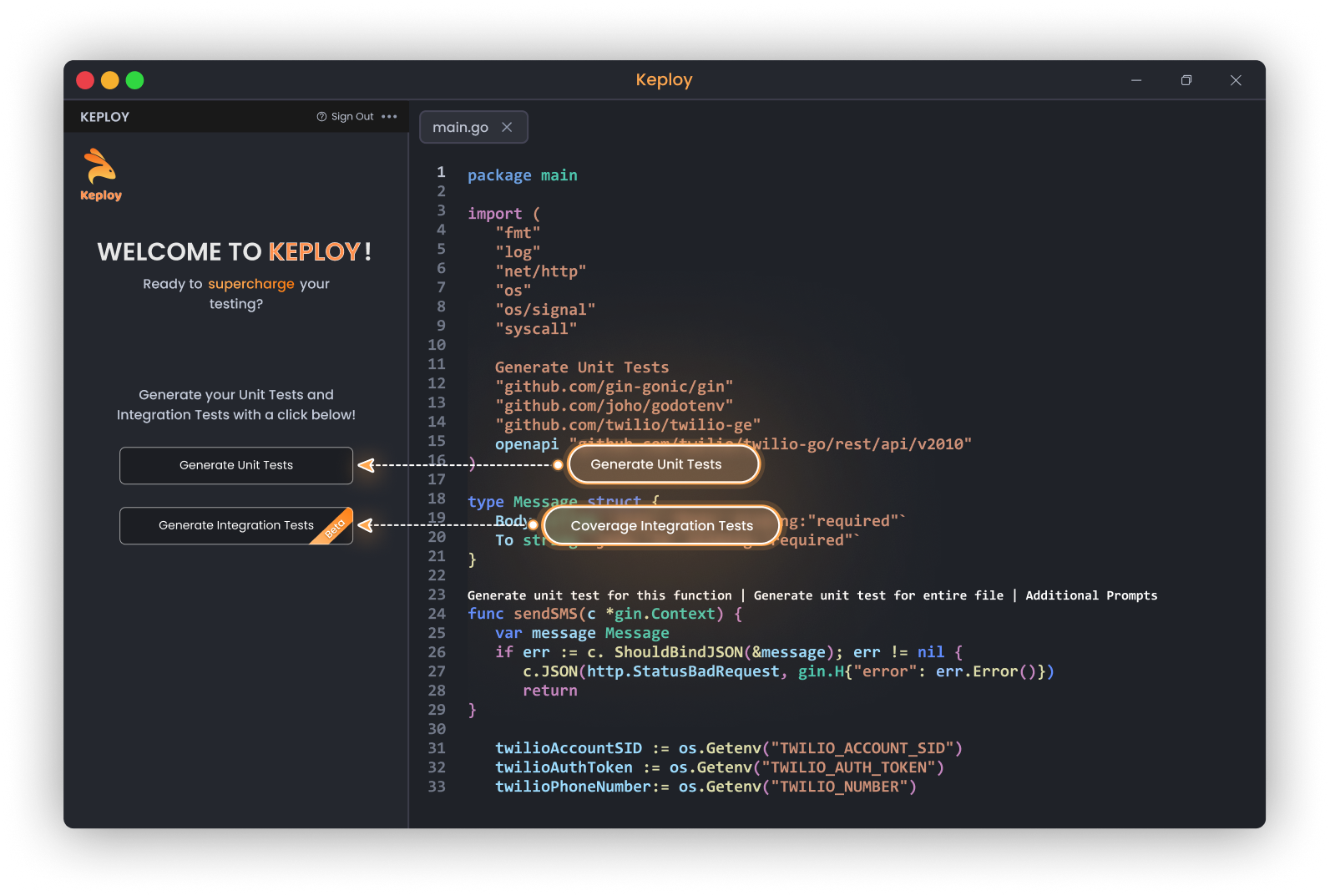1330x896 pixels.
Task: Click the orange 'supercharge' word
Action: coord(251,284)
